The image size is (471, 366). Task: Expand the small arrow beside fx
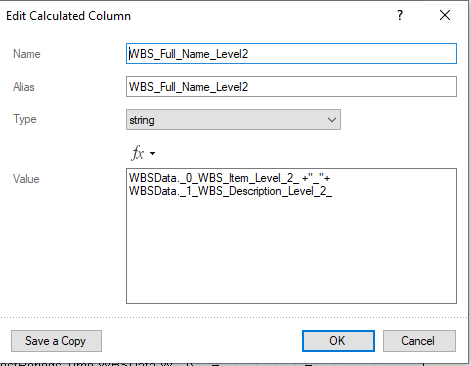pos(152,154)
